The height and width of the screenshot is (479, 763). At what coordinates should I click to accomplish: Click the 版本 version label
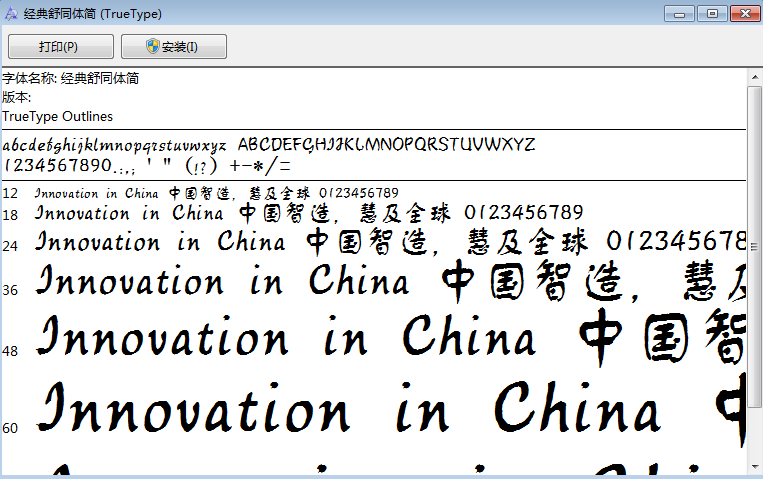[x=17, y=98]
